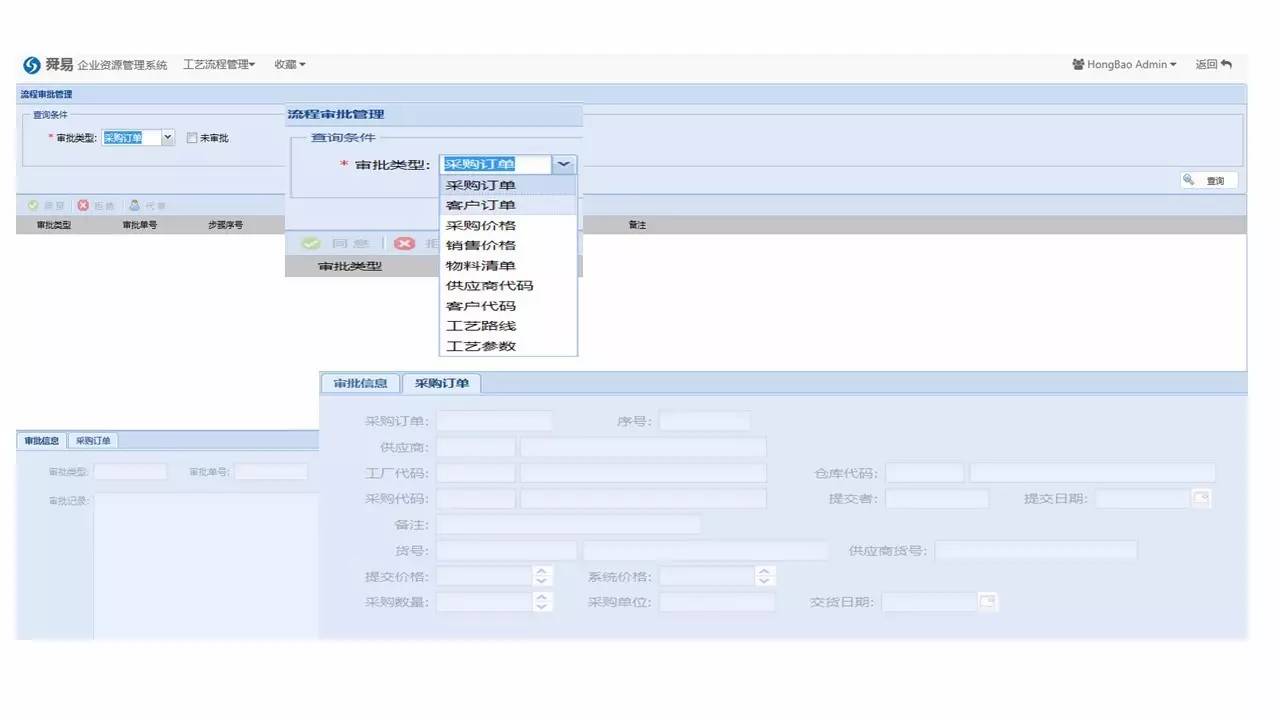This screenshot has height=720, width=1280.
Task: Adjust the 采购数量 spinner control
Action: tap(542, 602)
